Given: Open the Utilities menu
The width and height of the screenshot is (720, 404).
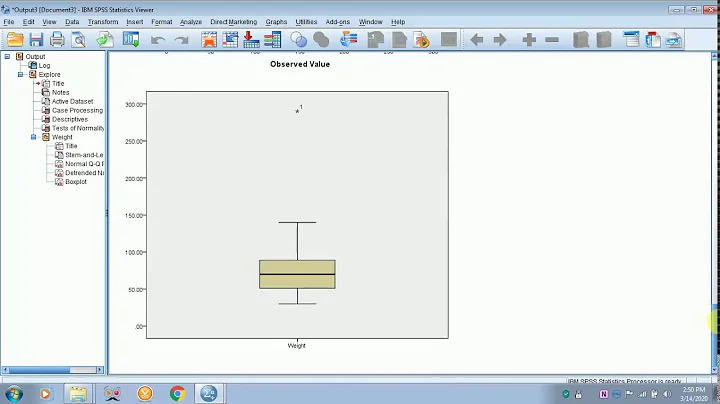Looking at the screenshot, I should point(306,22).
